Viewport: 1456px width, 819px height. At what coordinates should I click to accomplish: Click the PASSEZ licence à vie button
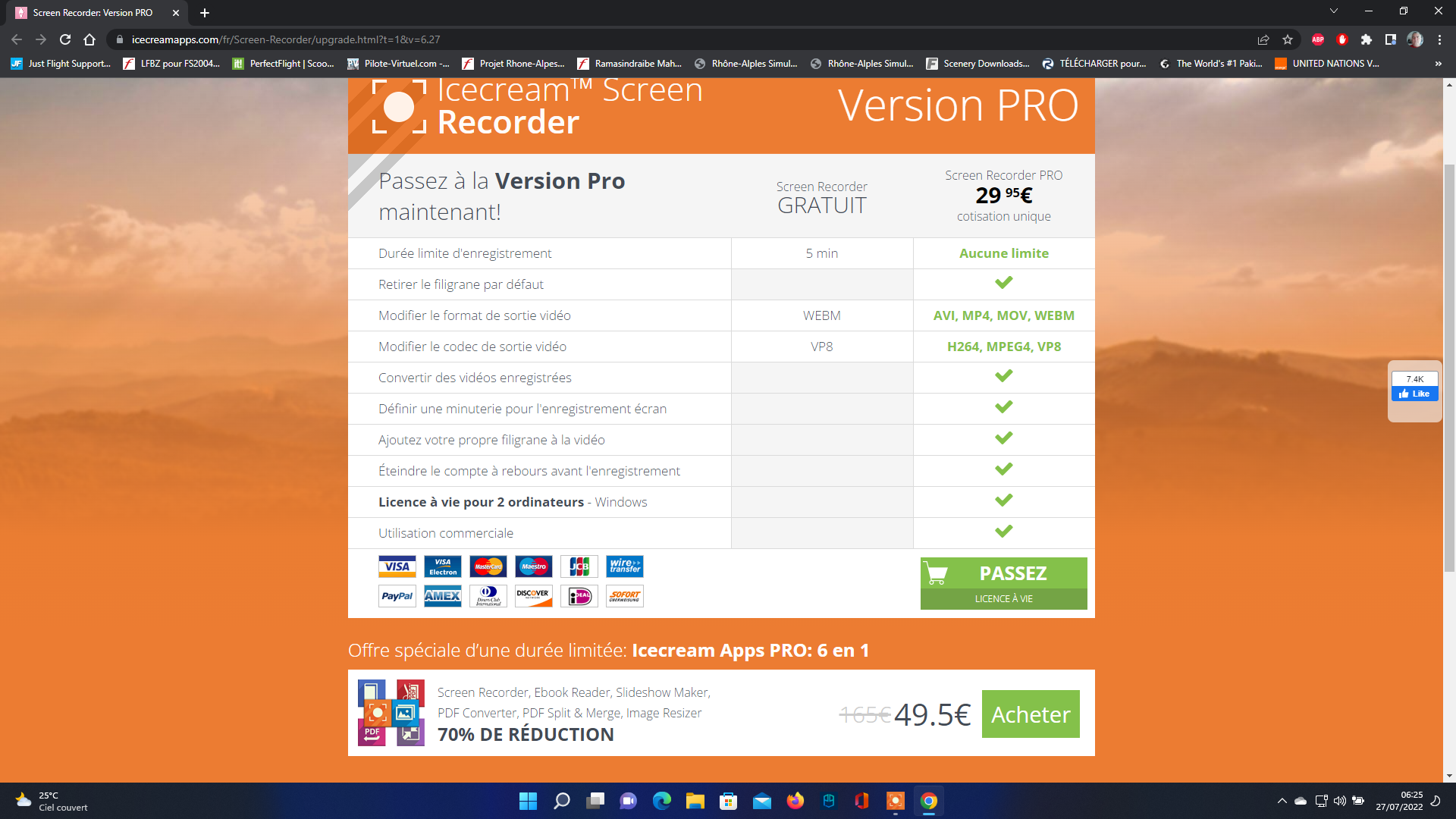[1003, 583]
